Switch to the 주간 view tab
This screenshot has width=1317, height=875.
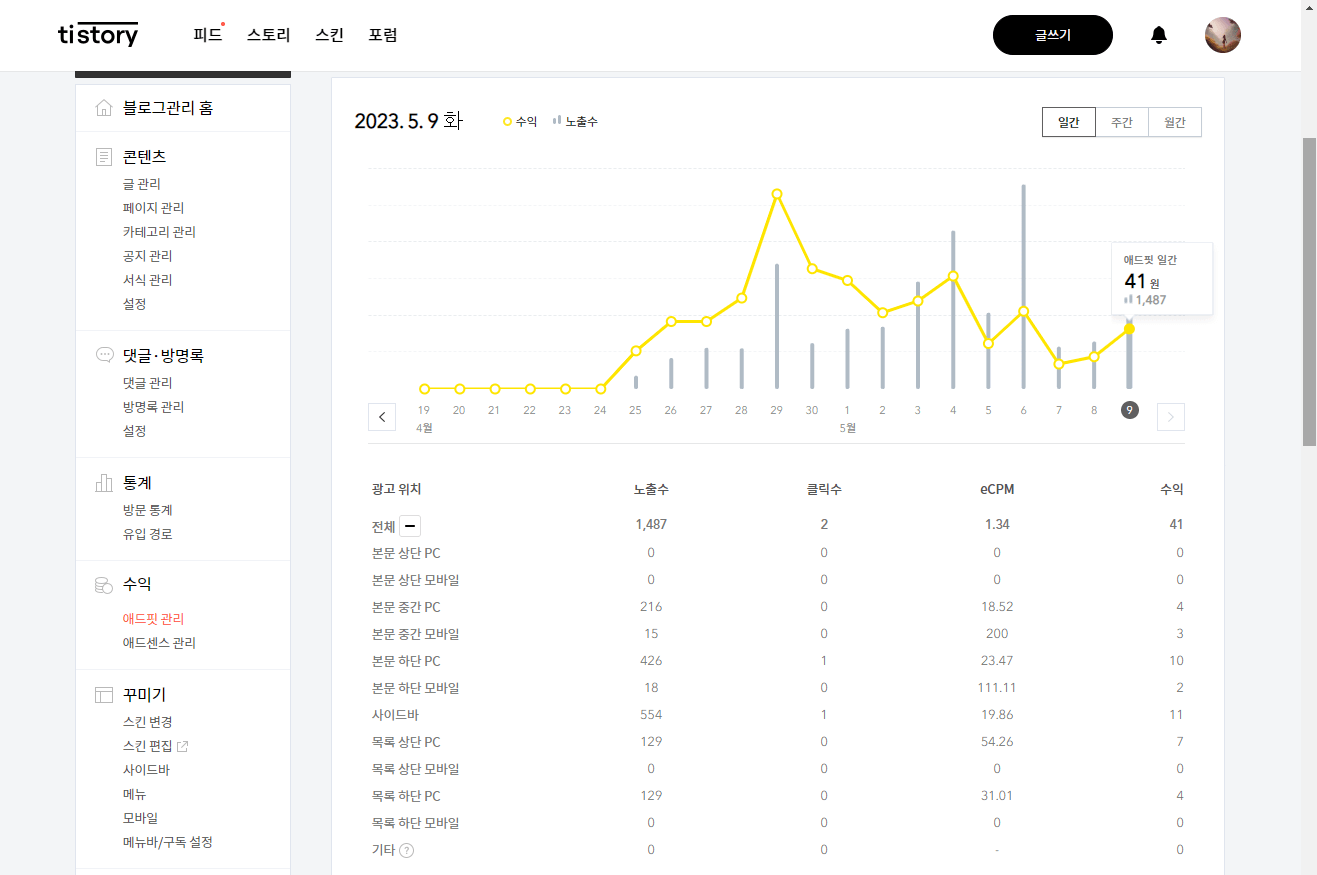click(1121, 121)
